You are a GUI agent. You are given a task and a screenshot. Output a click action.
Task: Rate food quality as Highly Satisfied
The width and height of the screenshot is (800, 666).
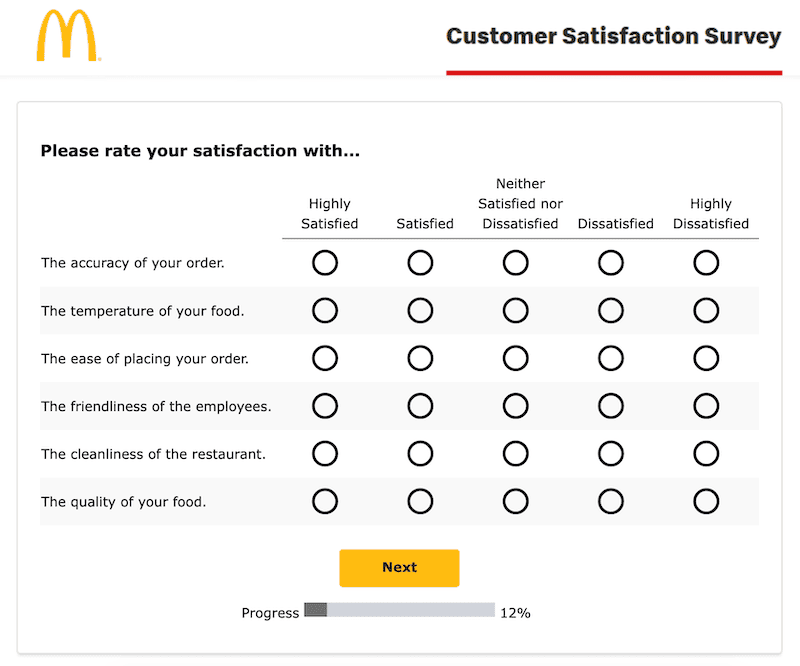coord(325,501)
